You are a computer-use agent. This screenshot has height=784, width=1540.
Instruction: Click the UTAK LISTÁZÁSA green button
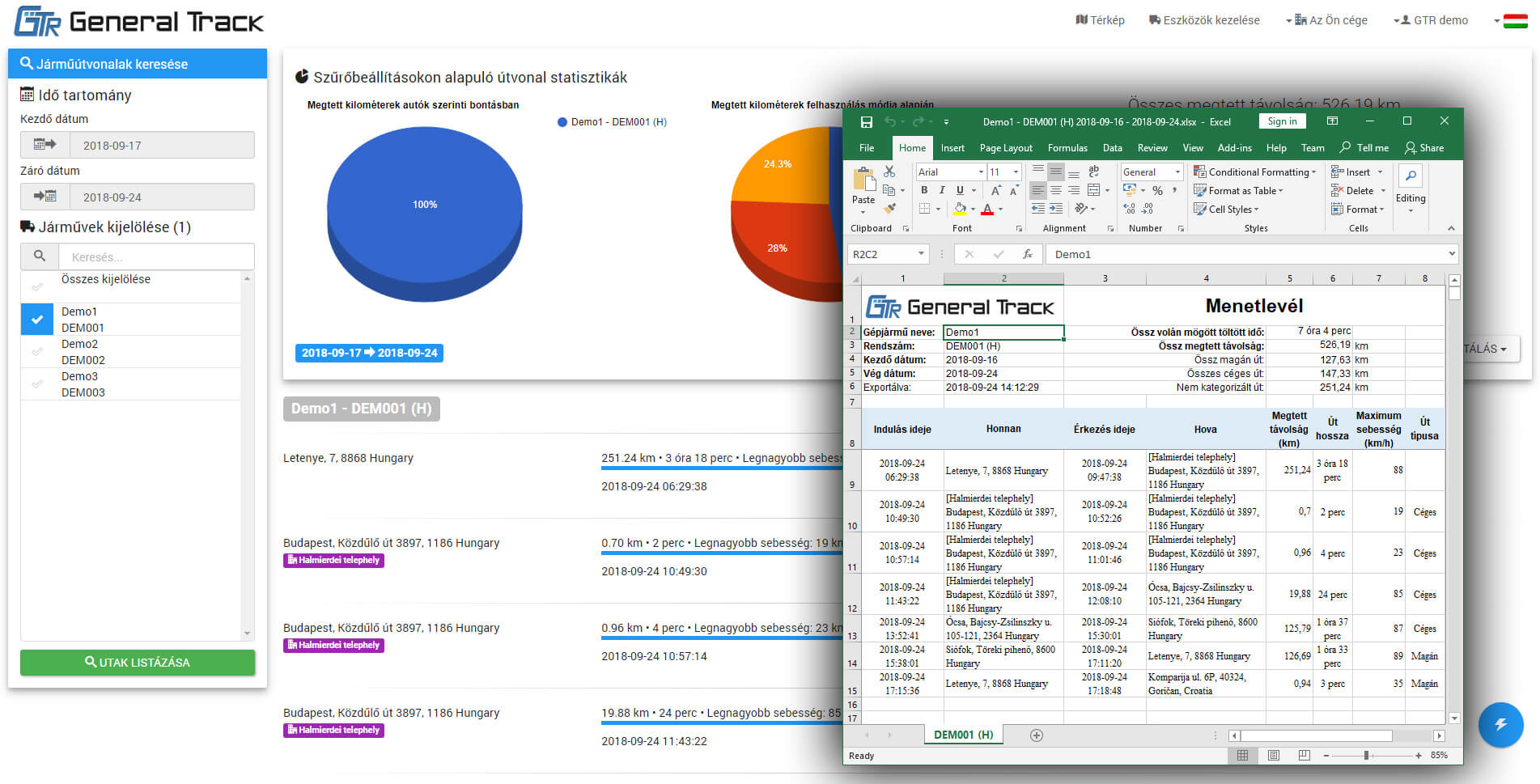pos(138,663)
